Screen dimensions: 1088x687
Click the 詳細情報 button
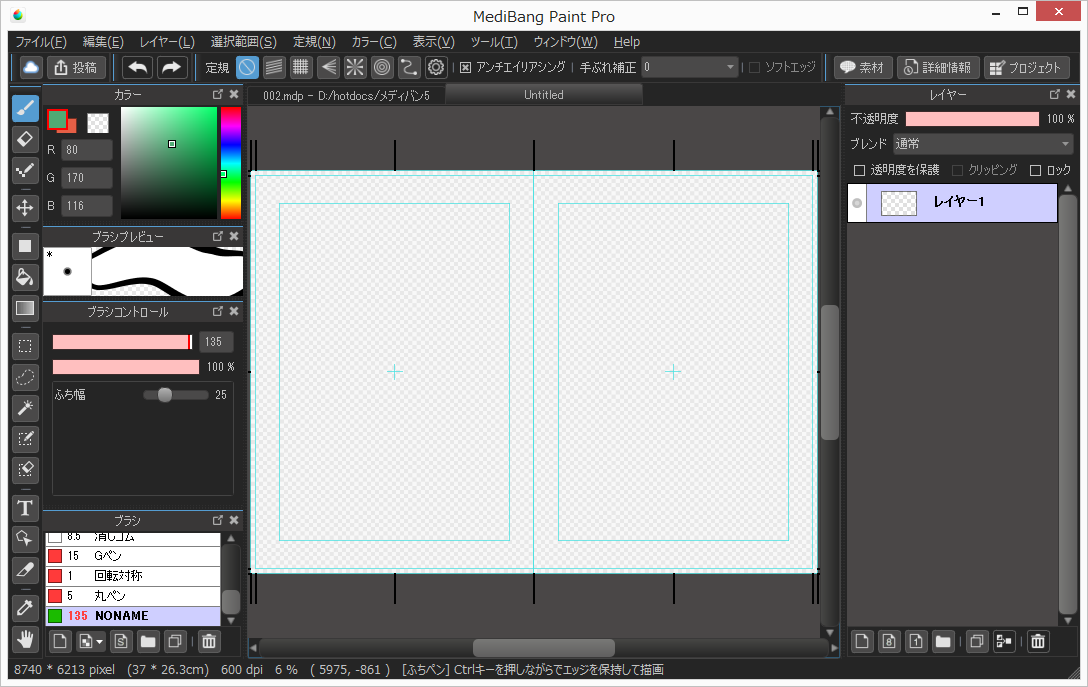pyautogui.click(x=938, y=67)
